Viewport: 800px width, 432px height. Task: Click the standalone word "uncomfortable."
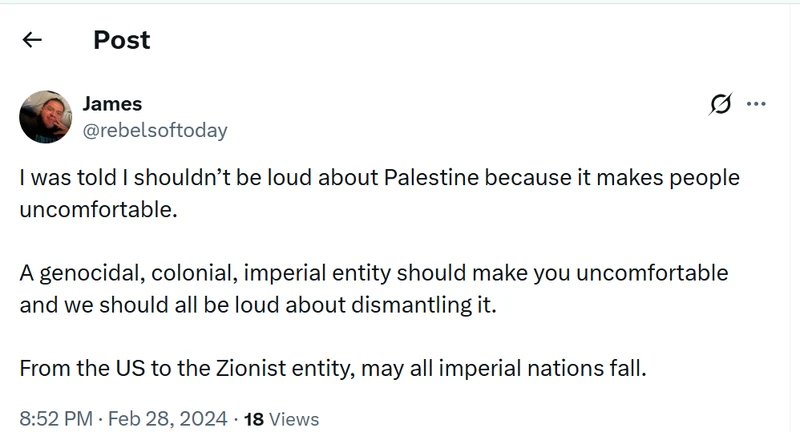pos(98,209)
